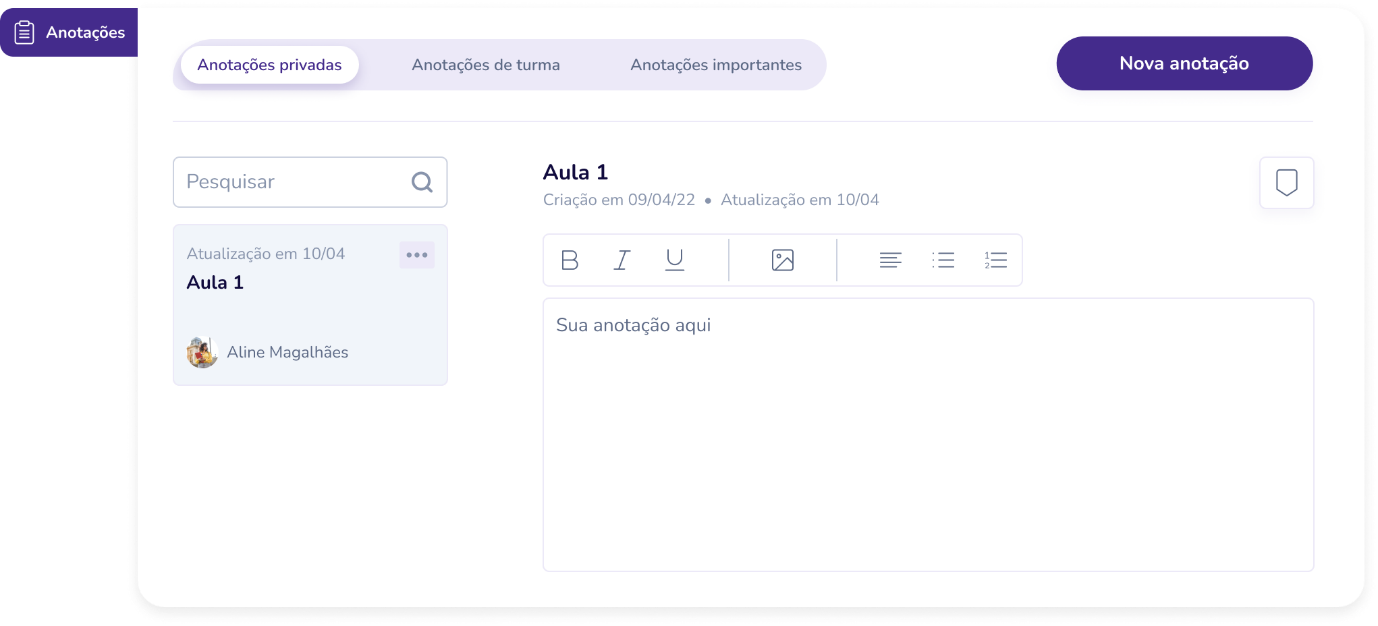Screen dimensions: 1378x626
Task: Open the three-dots menu on note card
Action: 417,255
